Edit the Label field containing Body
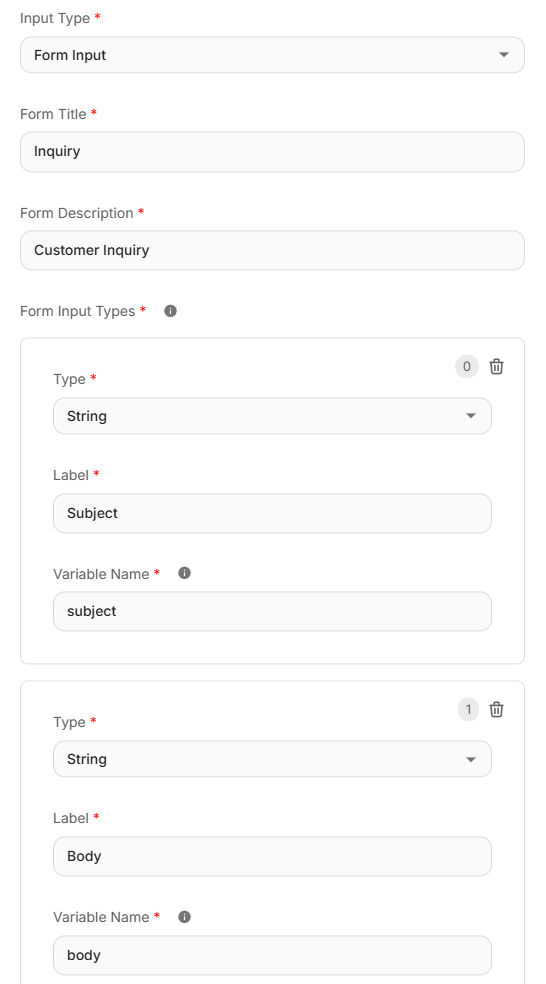The image size is (546, 984). [x=272, y=857]
